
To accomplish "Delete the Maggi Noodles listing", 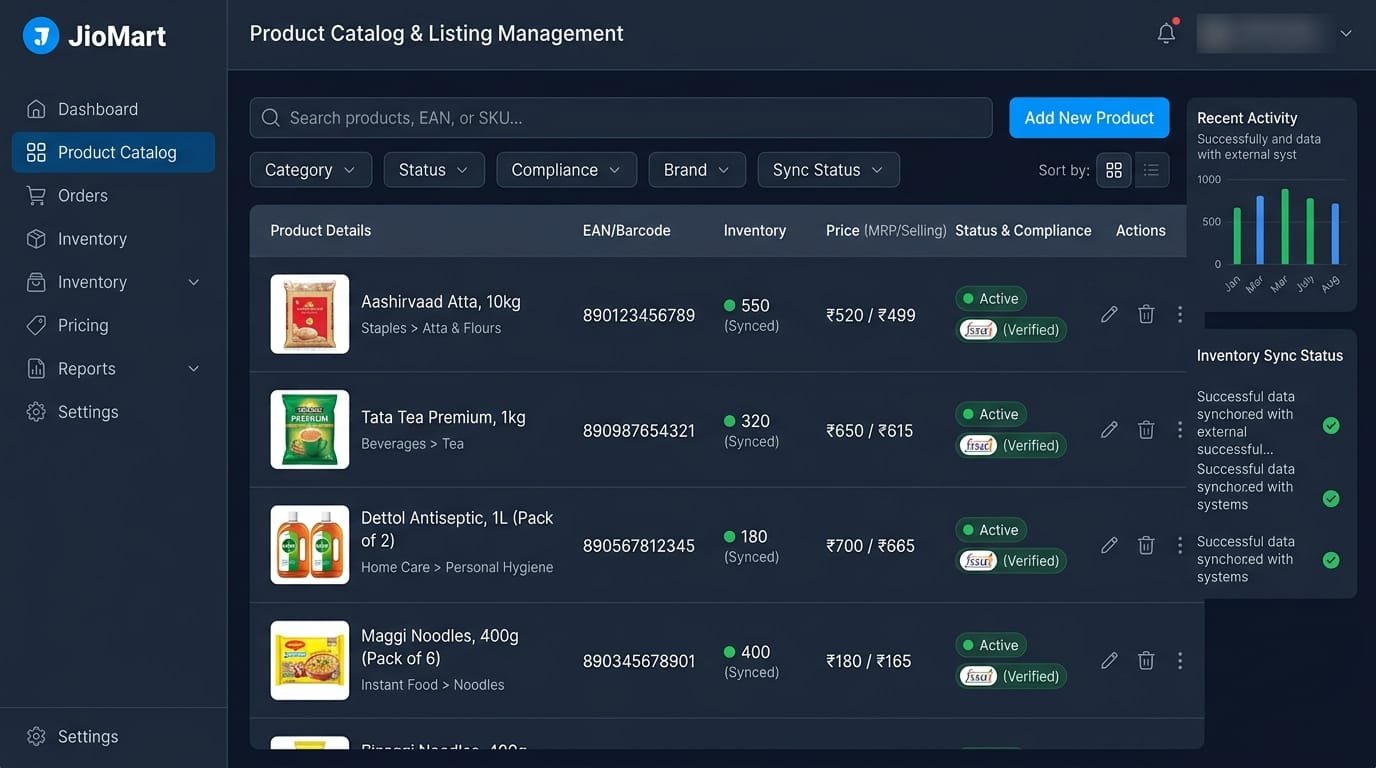I will (x=1146, y=661).
